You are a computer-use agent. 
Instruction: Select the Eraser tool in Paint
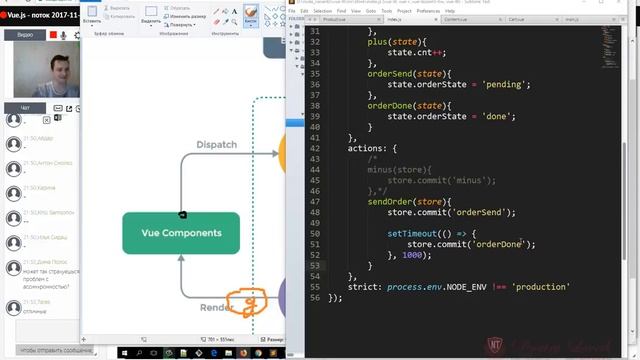coord(216,22)
